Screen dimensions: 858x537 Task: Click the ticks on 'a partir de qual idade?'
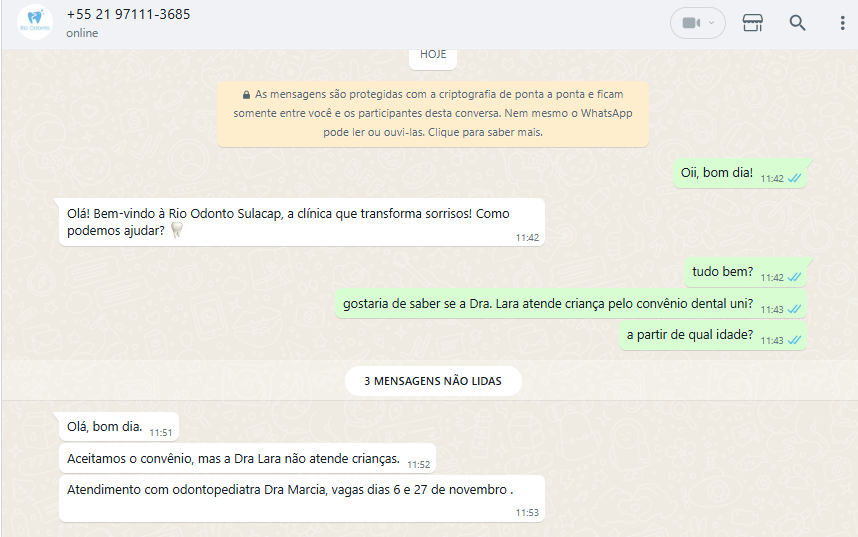794,340
